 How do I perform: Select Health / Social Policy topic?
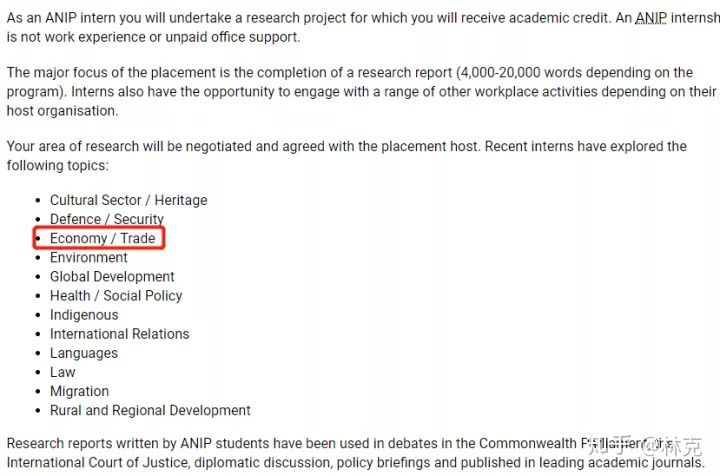click(116, 296)
